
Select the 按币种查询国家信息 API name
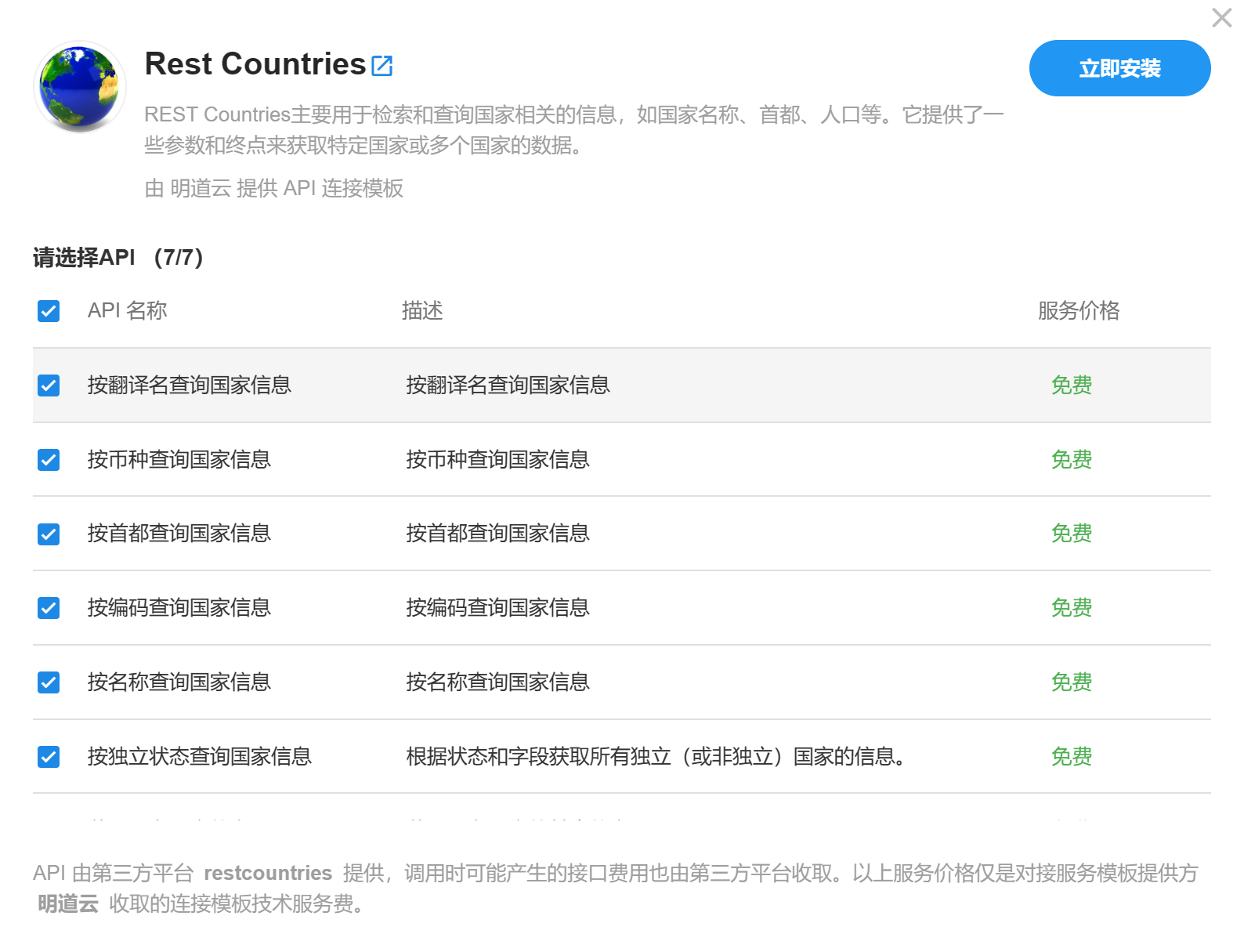click(x=179, y=460)
